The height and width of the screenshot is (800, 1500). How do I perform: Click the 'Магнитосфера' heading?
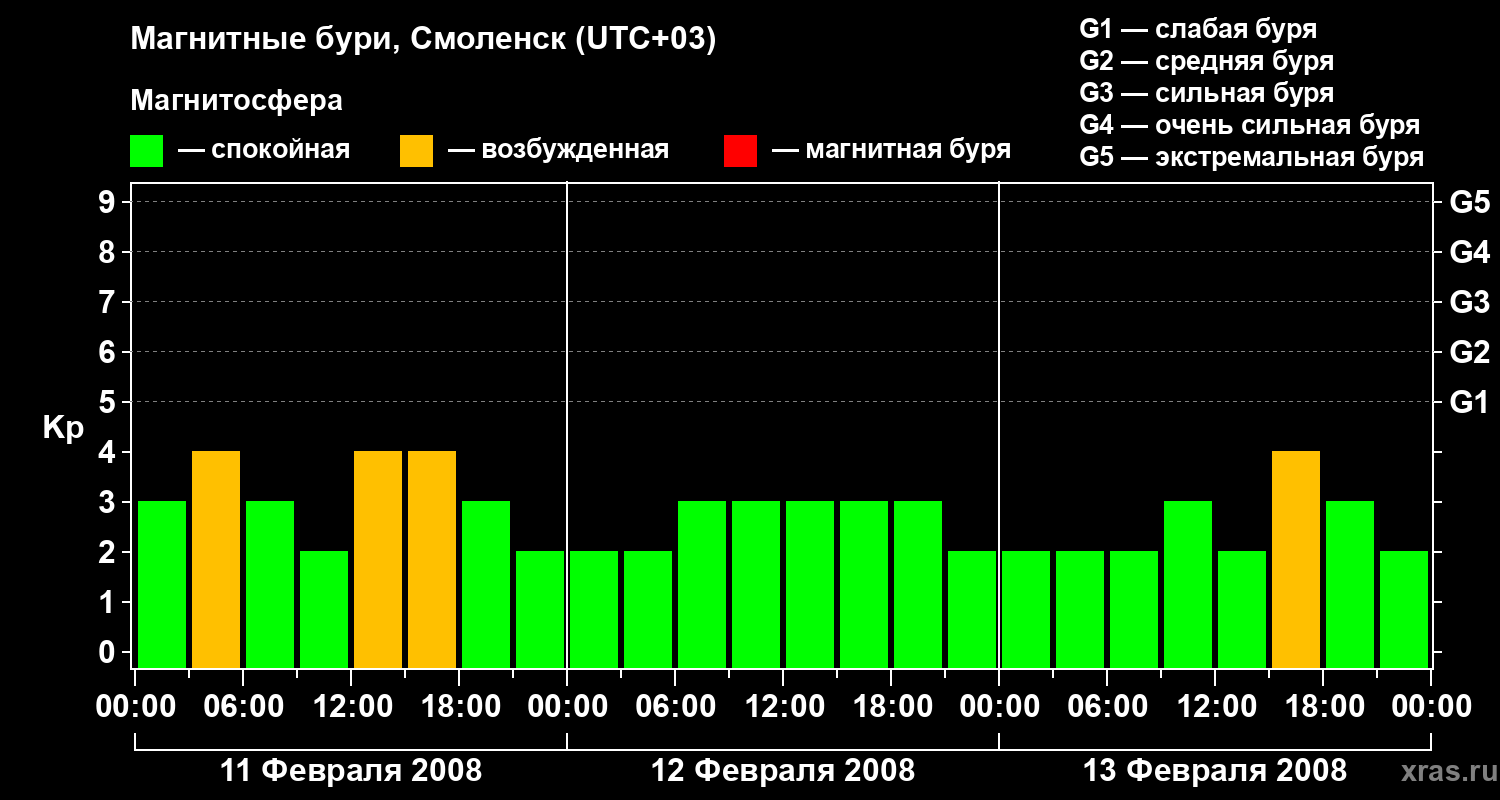[x=236, y=101]
